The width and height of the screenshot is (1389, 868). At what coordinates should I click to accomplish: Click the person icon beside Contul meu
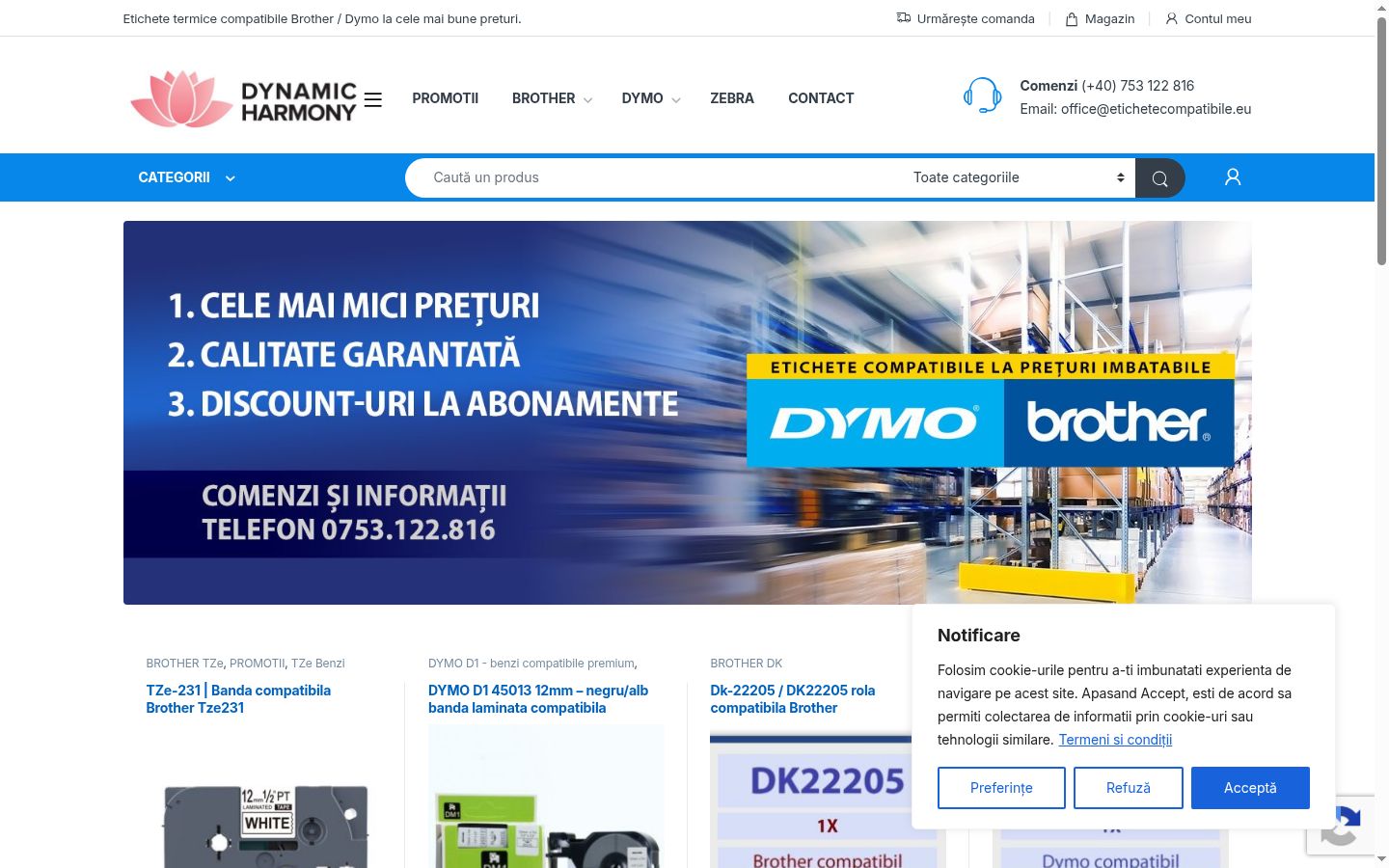click(x=1172, y=18)
